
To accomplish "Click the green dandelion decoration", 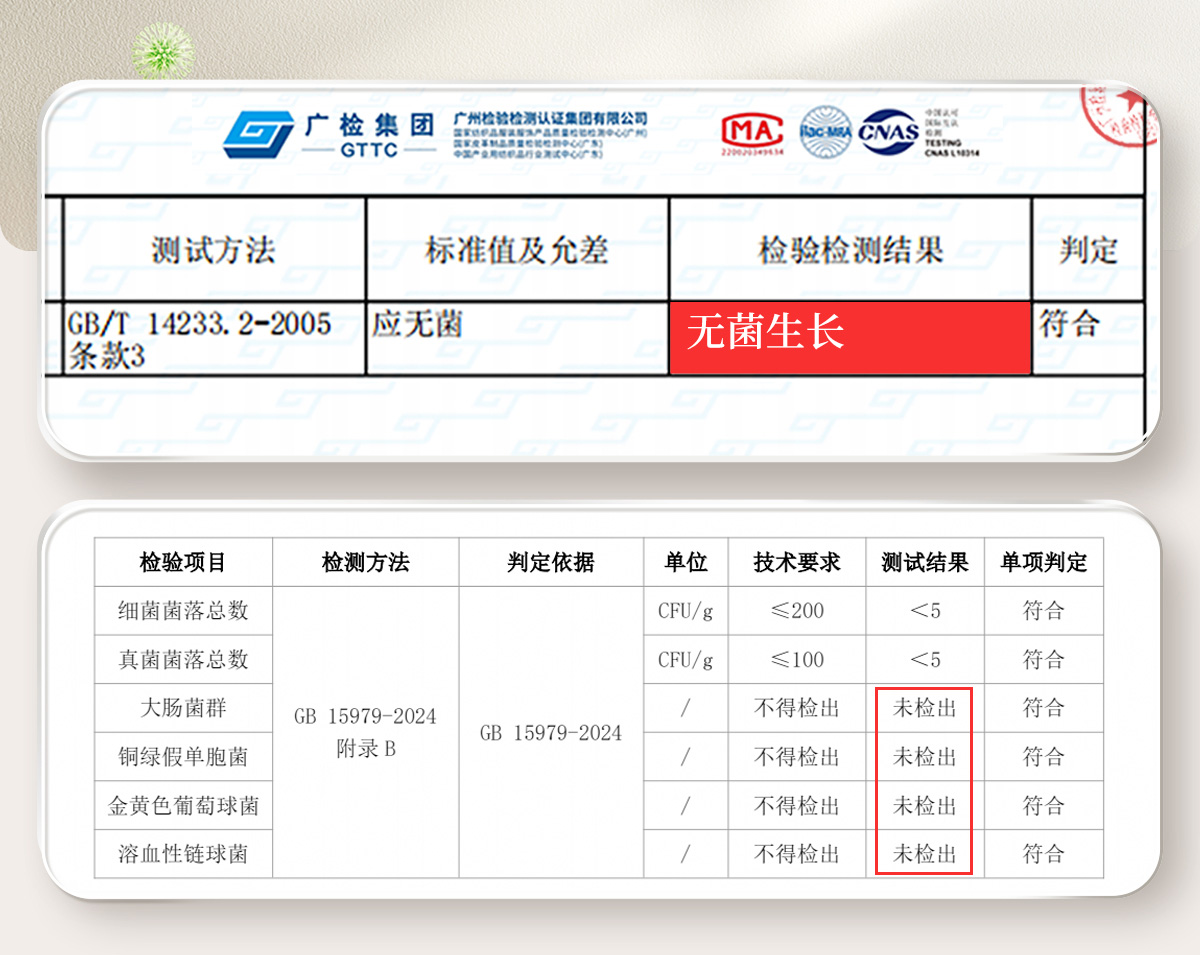I will point(163,49).
